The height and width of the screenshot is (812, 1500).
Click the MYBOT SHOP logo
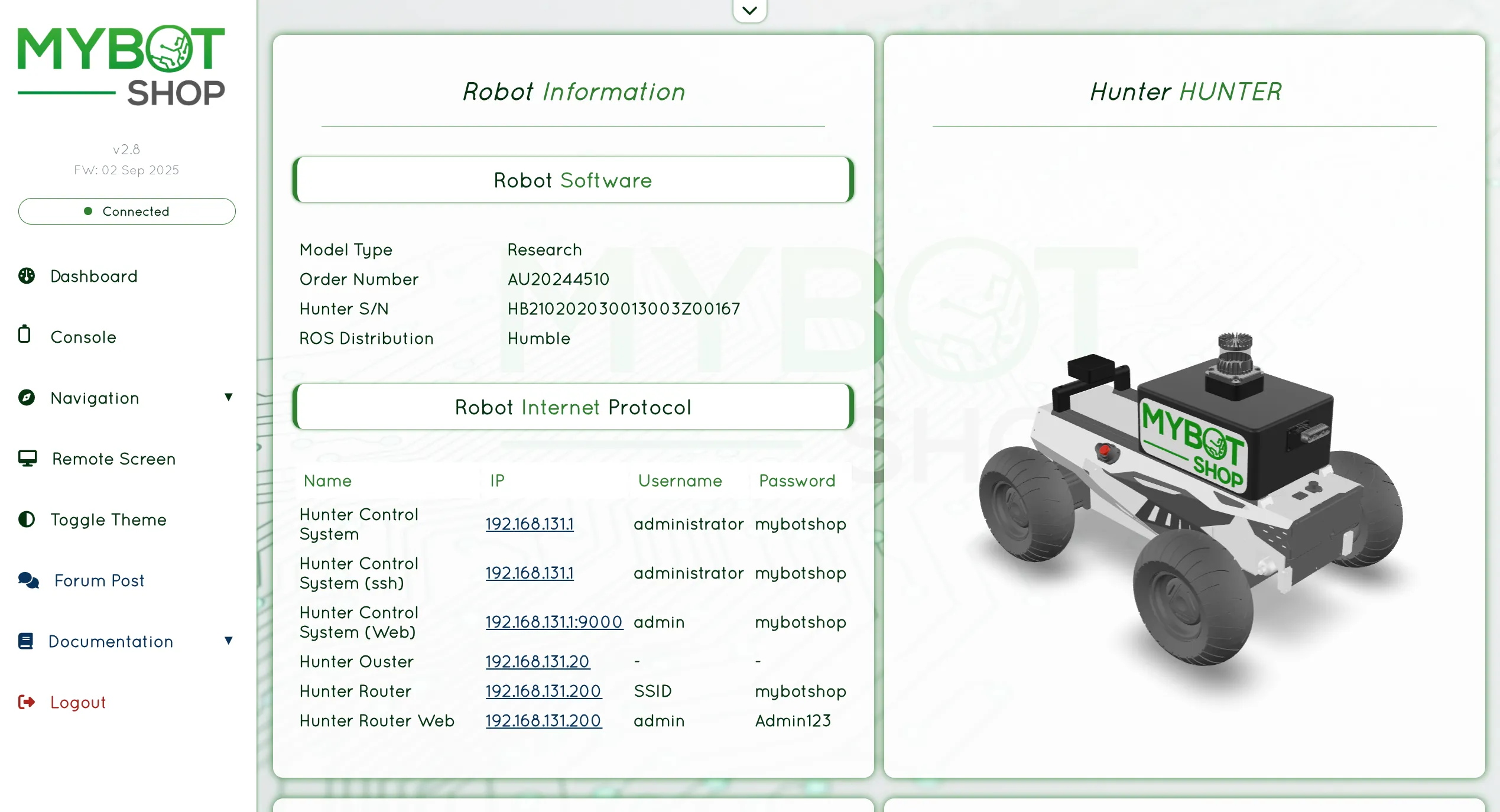click(121, 66)
